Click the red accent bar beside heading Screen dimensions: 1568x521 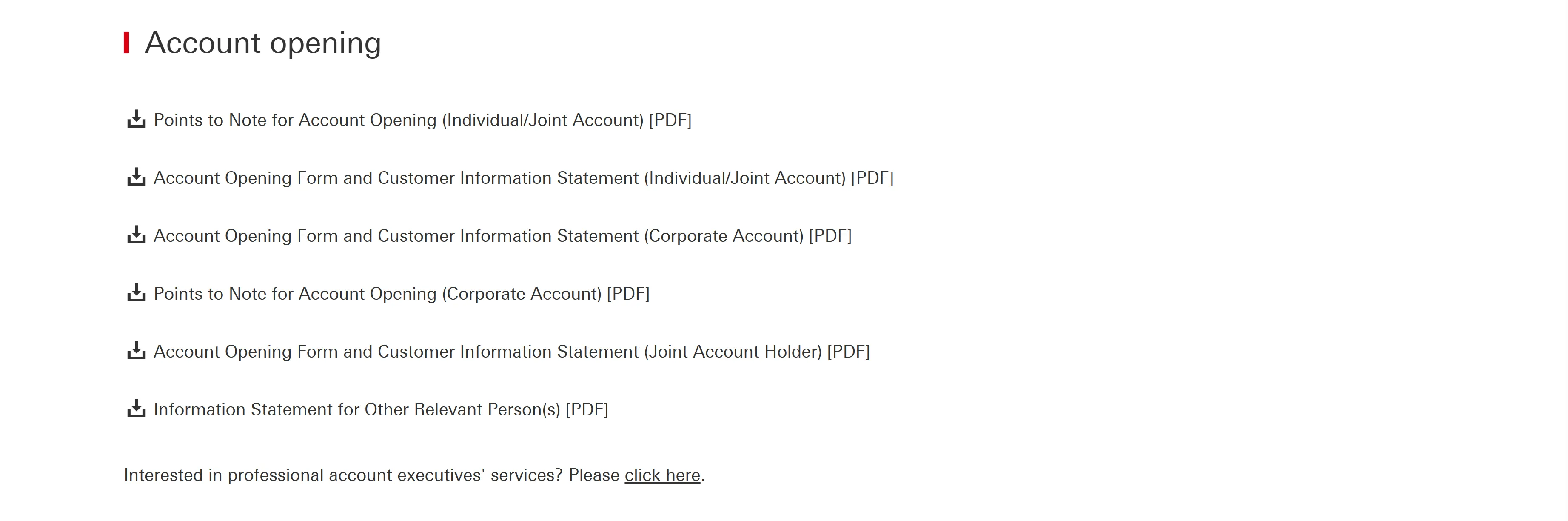(127, 43)
